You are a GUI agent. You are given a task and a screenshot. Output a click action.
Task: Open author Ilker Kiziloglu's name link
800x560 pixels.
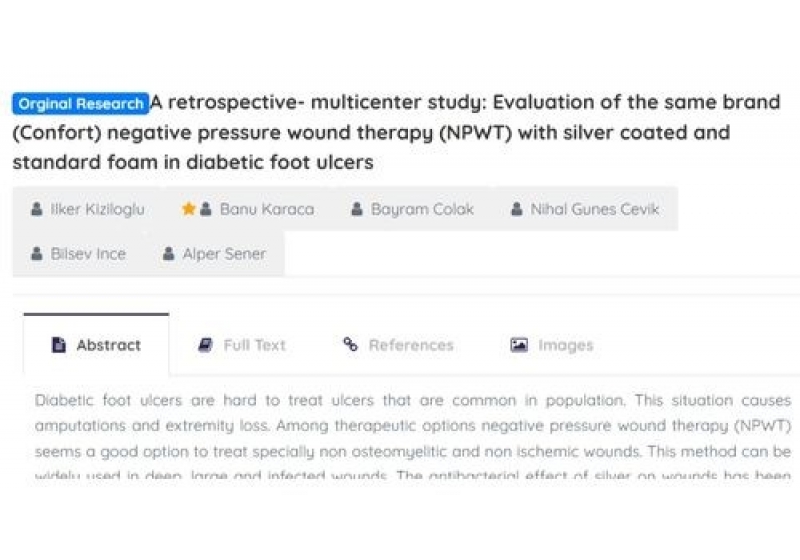99,210
